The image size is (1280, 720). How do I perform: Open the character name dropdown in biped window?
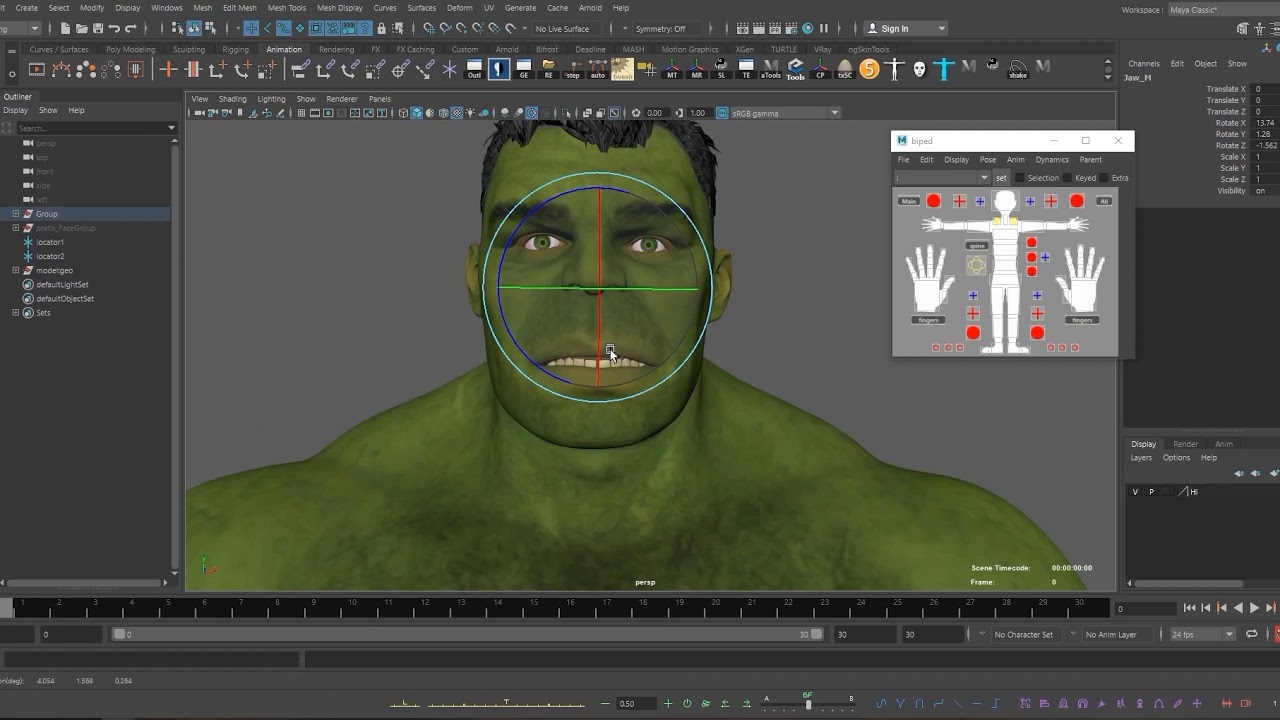pyautogui.click(x=942, y=178)
